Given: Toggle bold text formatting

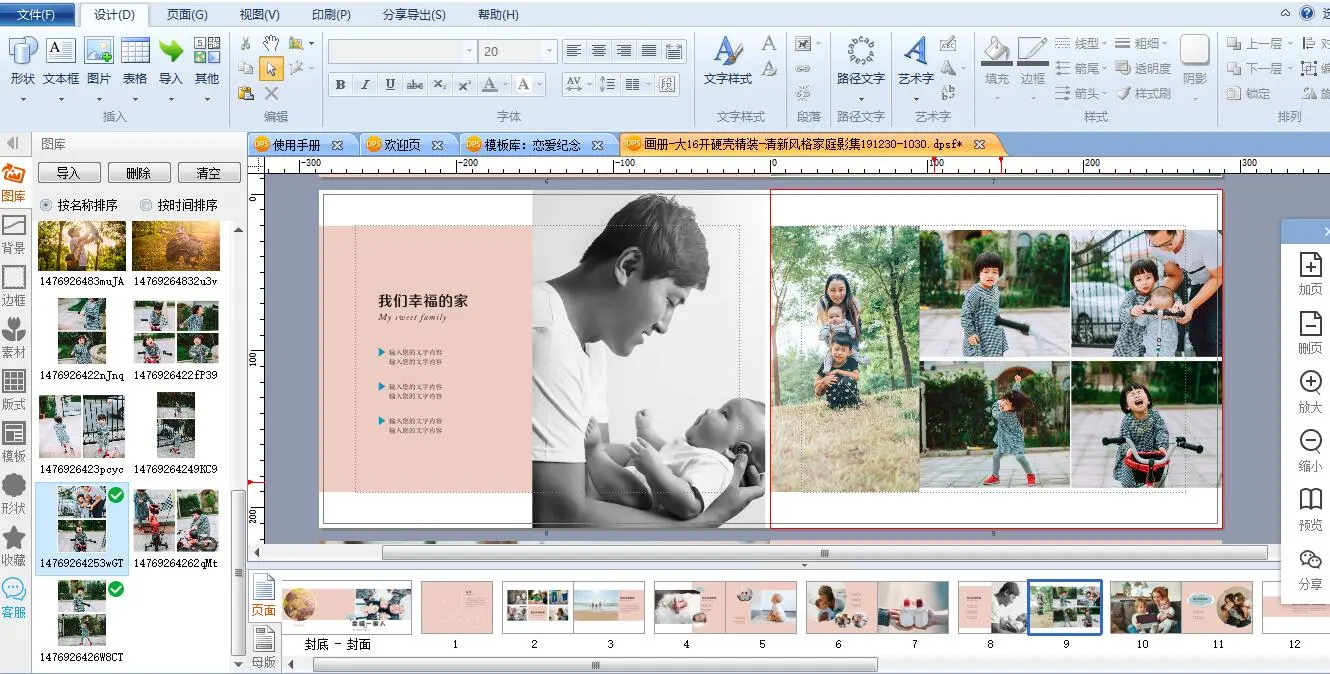Looking at the screenshot, I should point(340,85).
